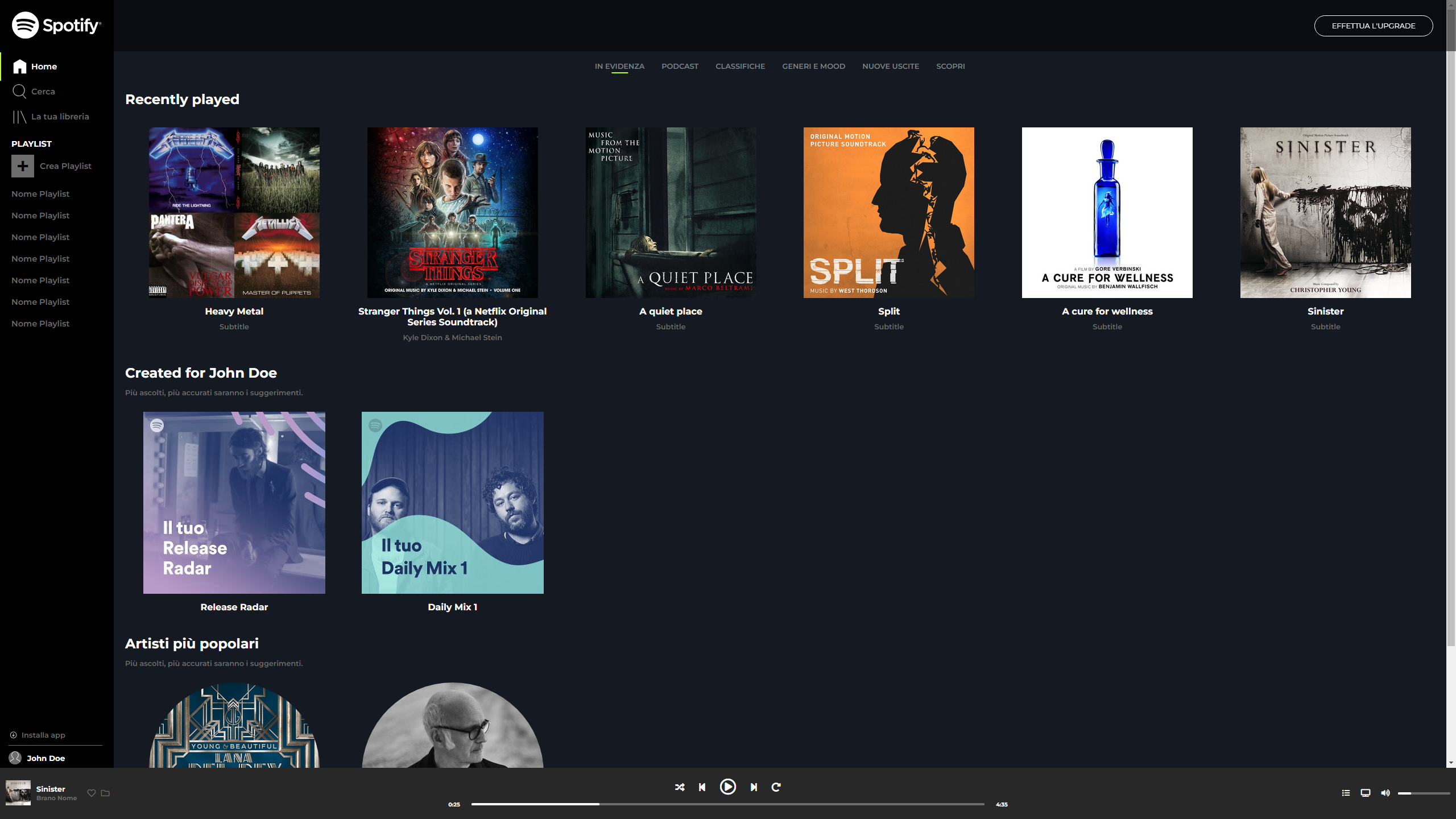Mute with the volume speaker icon
Viewport: 1456px width, 819px height.
click(1385, 793)
